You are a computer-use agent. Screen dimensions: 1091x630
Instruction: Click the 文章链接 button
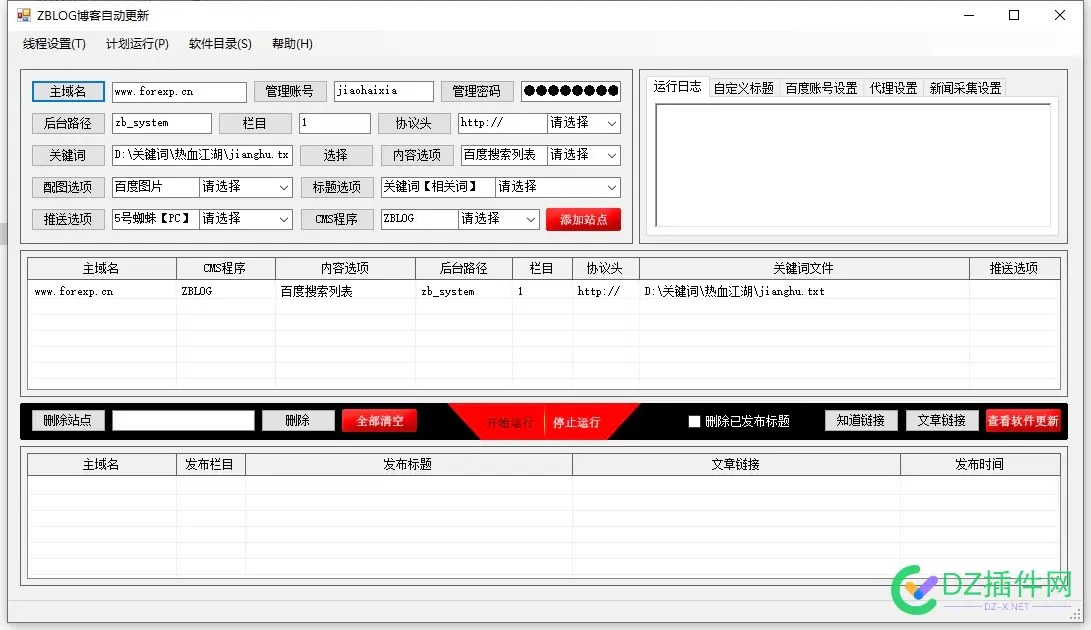tap(941, 420)
